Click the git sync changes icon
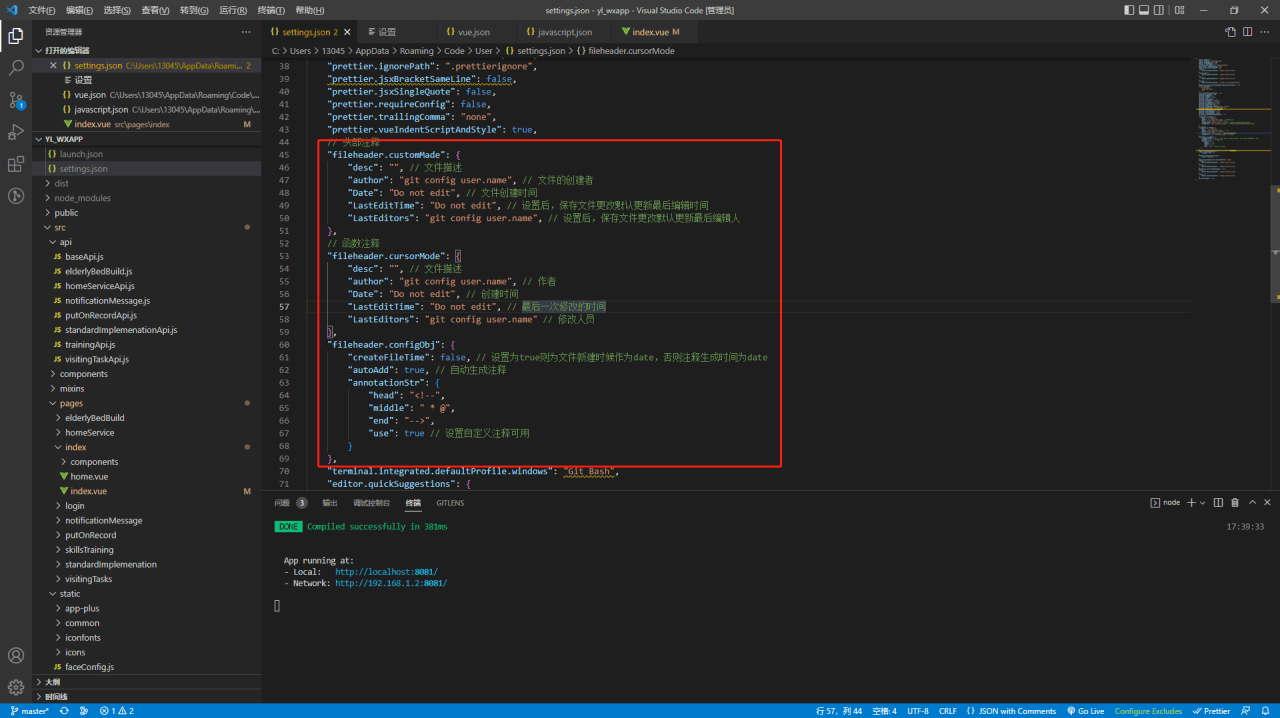This screenshot has width=1280, height=718. (64, 711)
